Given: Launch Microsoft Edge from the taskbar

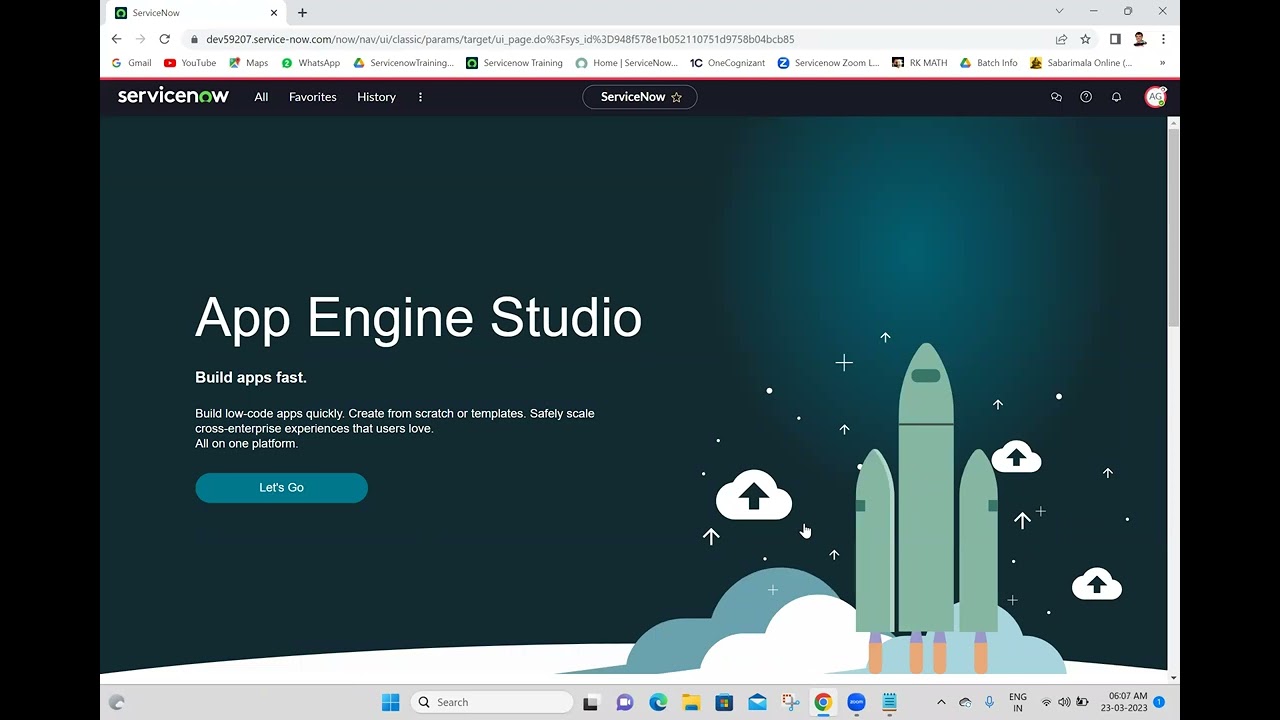Looking at the screenshot, I should click(x=658, y=702).
